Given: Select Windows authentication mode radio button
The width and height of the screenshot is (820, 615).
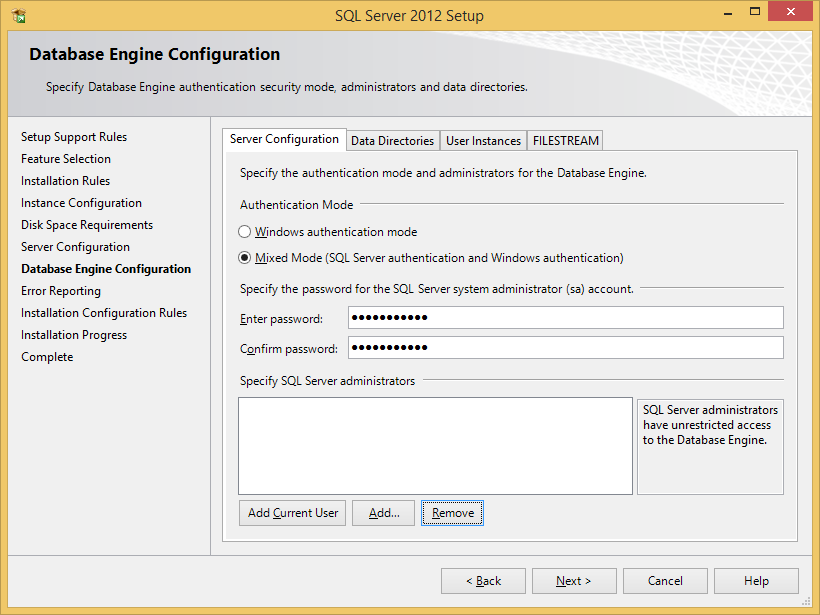Looking at the screenshot, I should point(244,232).
